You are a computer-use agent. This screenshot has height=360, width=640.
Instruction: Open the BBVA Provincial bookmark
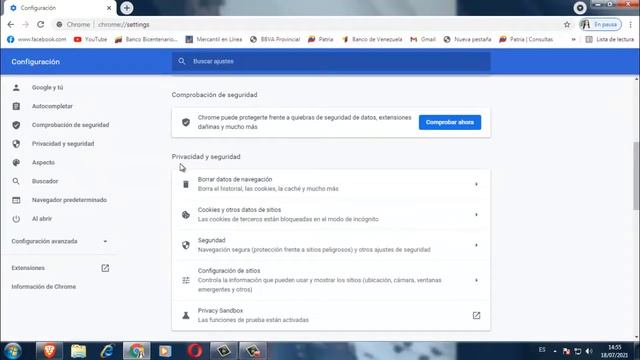click(x=275, y=39)
